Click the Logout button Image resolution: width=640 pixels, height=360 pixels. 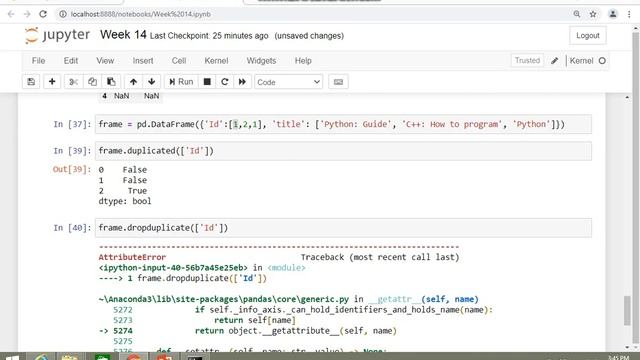point(588,36)
